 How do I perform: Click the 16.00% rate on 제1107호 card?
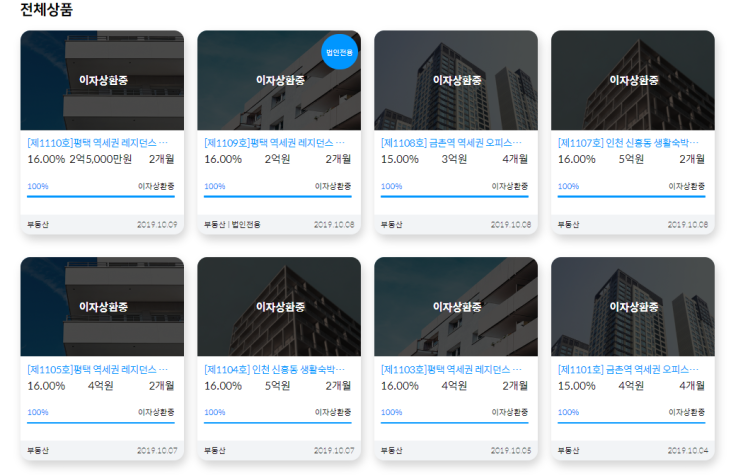tap(576, 159)
